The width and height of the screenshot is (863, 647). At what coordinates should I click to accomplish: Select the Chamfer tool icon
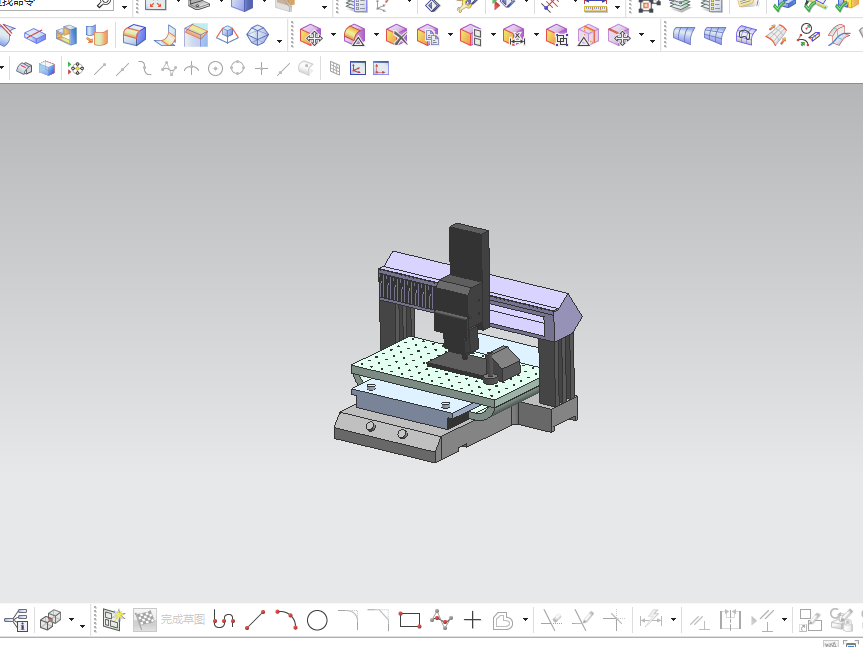tap(195, 36)
